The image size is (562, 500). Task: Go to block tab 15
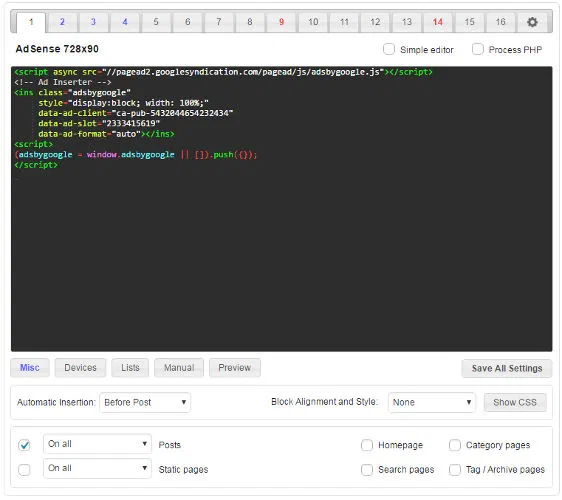pos(469,22)
